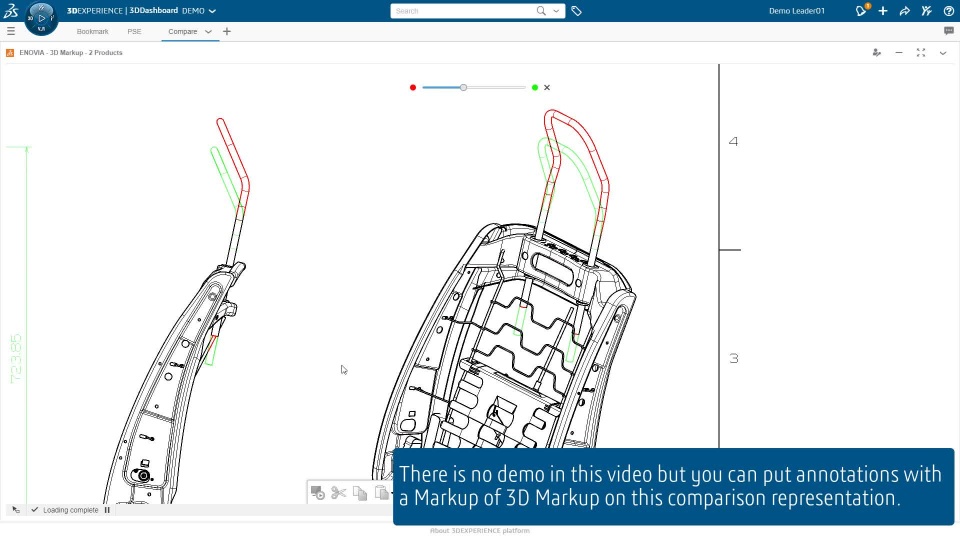The height and width of the screenshot is (540, 960).
Task: Click the paste icon in bottom toolbar
Action: coord(381,492)
